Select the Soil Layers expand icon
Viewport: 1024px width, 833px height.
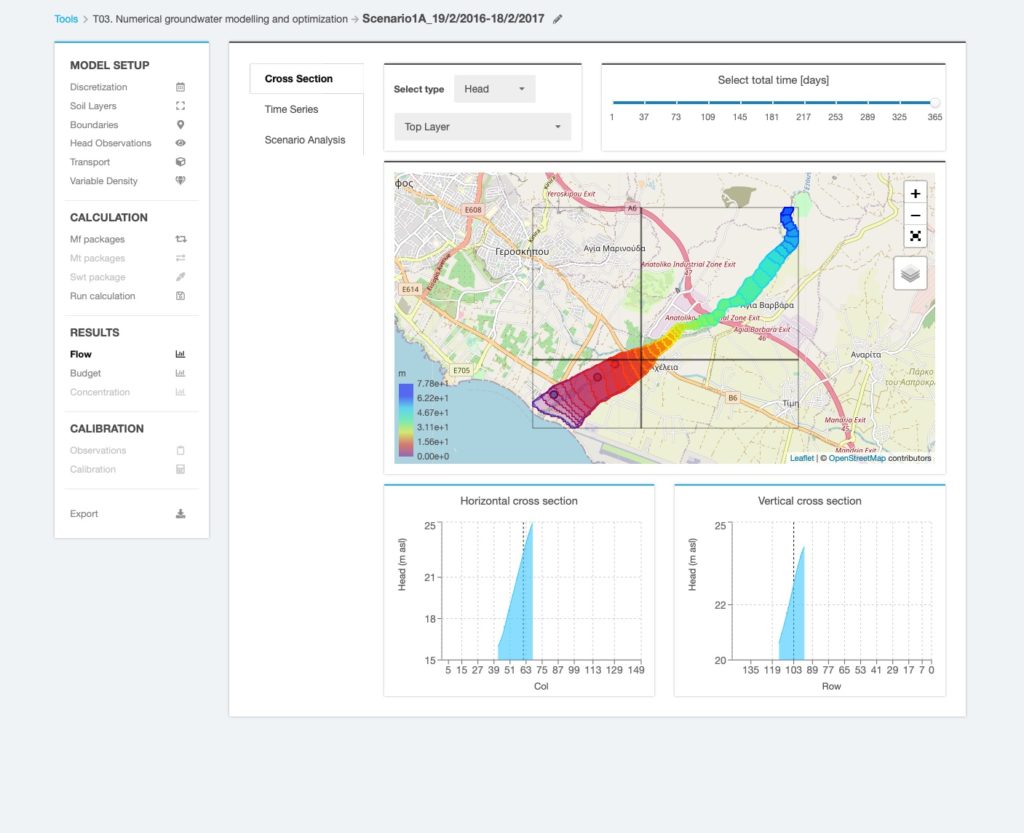(181, 105)
